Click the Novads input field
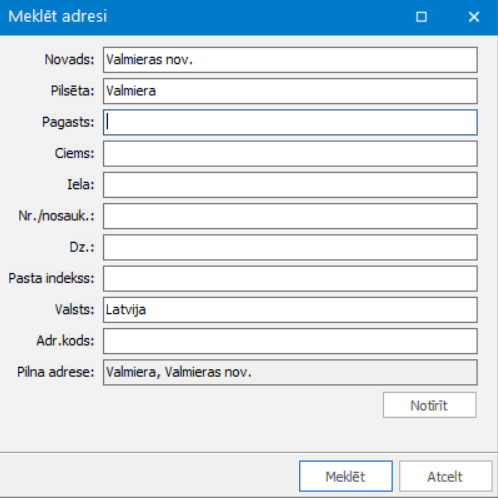This screenshot has width=498, height=498. [290, 60]
